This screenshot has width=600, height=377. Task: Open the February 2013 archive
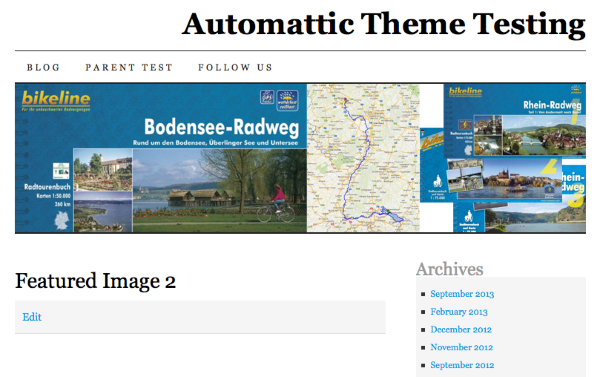pyautogui.click(x=459, y=312)
